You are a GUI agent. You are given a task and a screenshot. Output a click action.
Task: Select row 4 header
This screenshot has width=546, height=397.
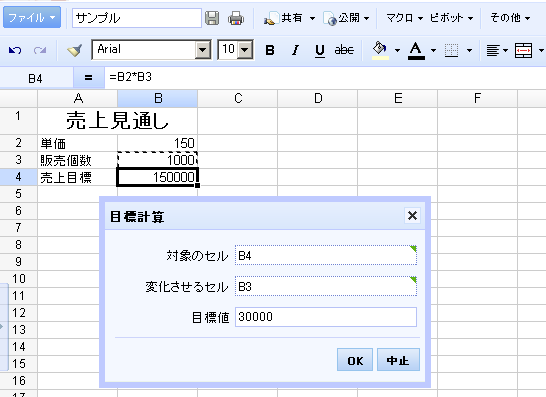[18, 177]
